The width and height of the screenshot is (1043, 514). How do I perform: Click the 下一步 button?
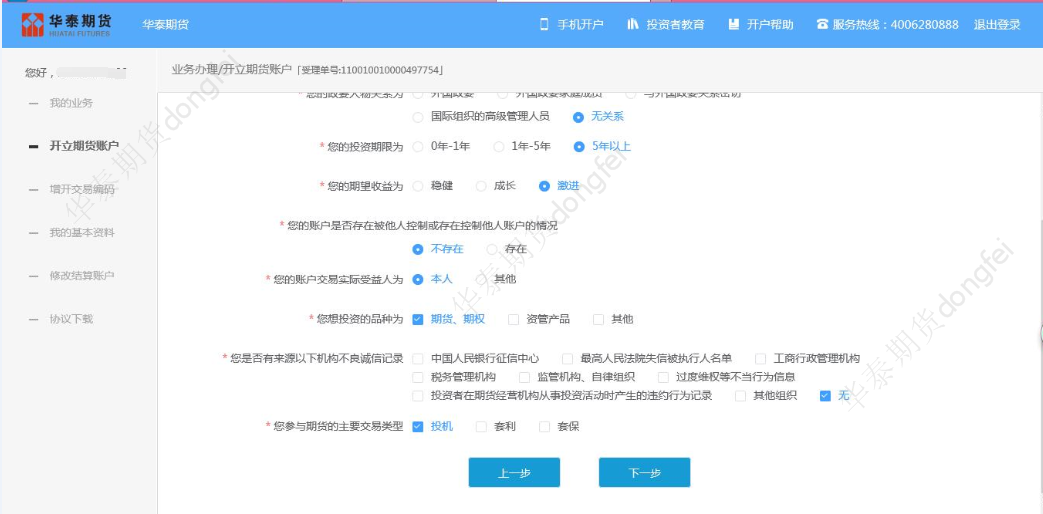[644, 473]
